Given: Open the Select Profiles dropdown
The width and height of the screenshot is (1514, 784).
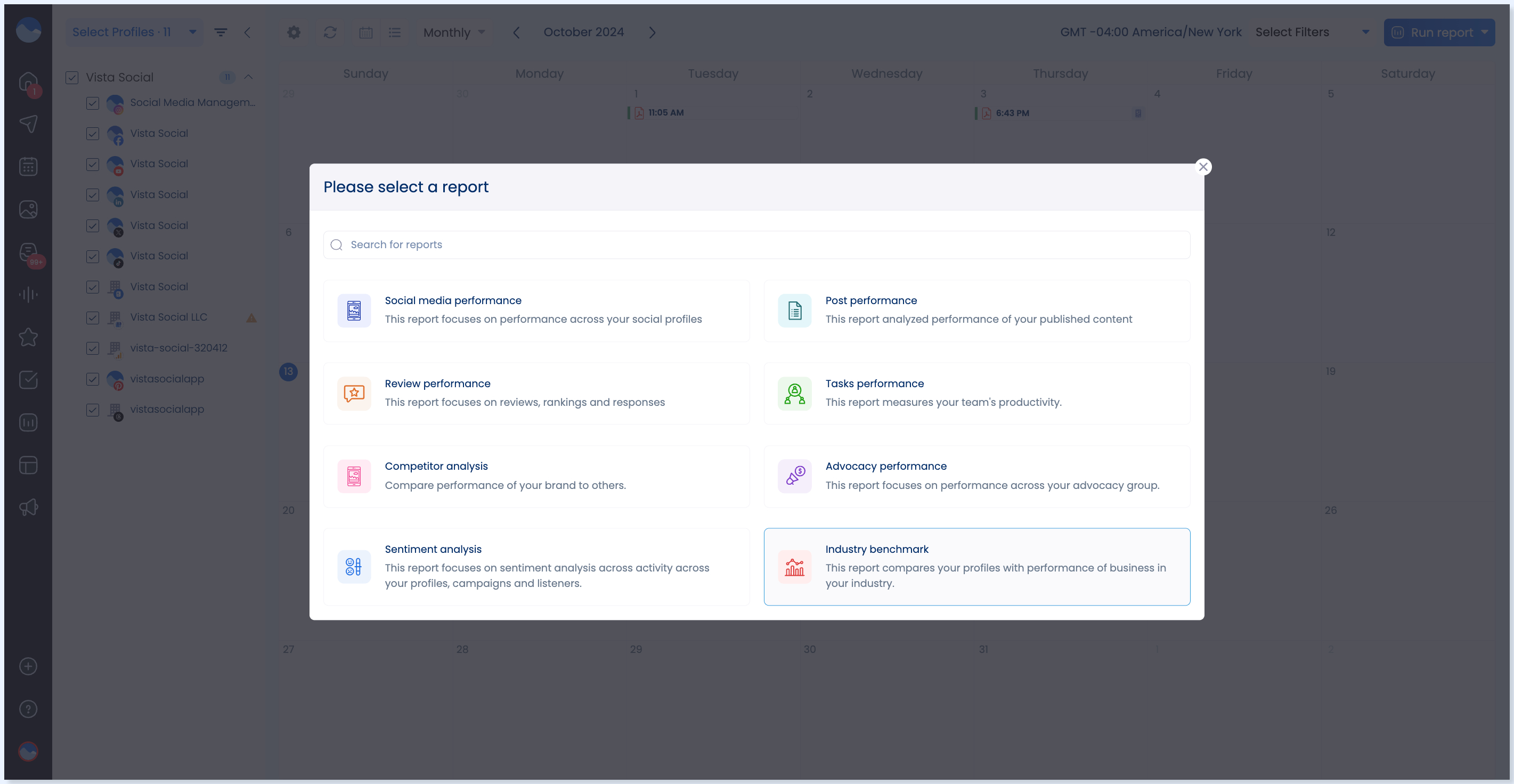Looking at the screenshot, I should 134,32.
